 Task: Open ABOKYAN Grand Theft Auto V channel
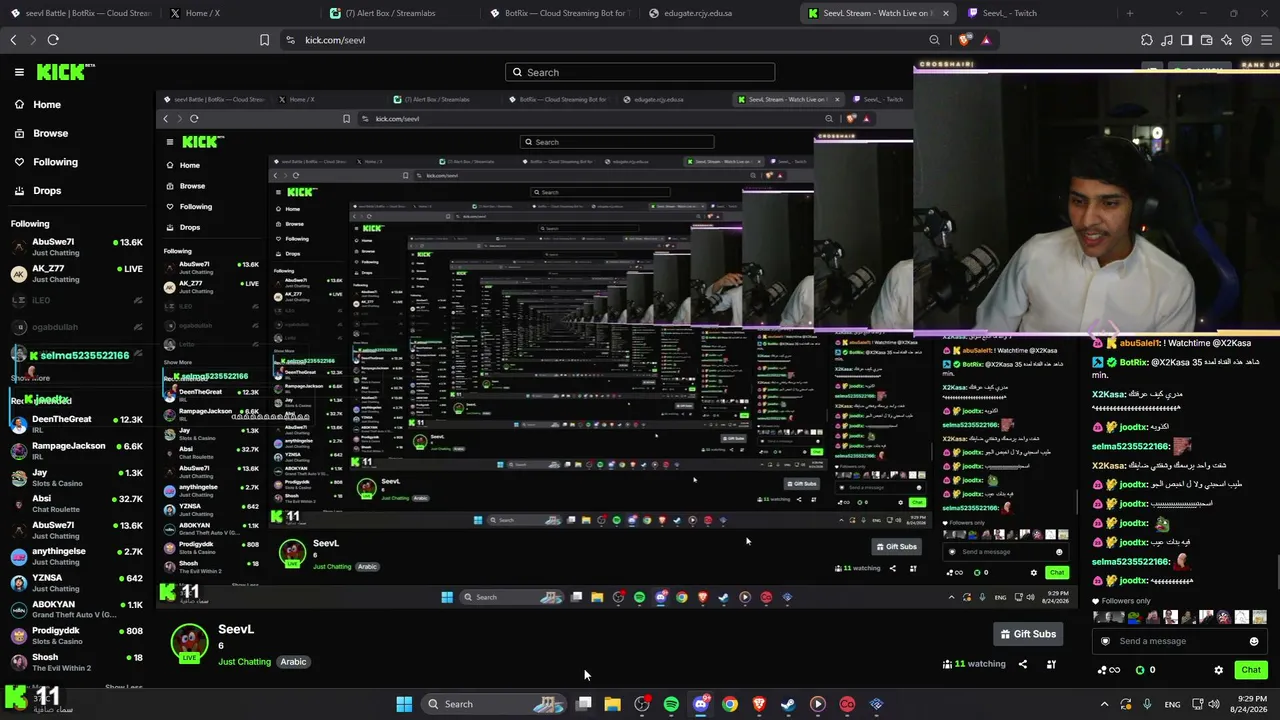point(77,609)
